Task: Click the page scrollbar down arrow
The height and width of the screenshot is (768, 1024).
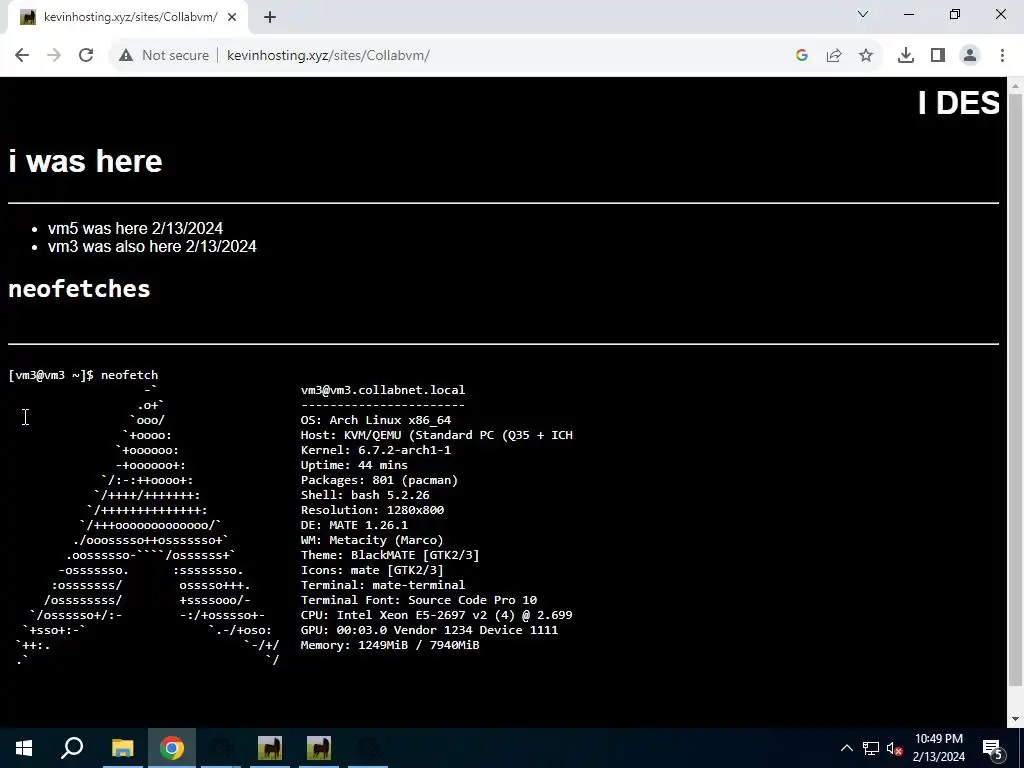Action: click(1016, 719)
